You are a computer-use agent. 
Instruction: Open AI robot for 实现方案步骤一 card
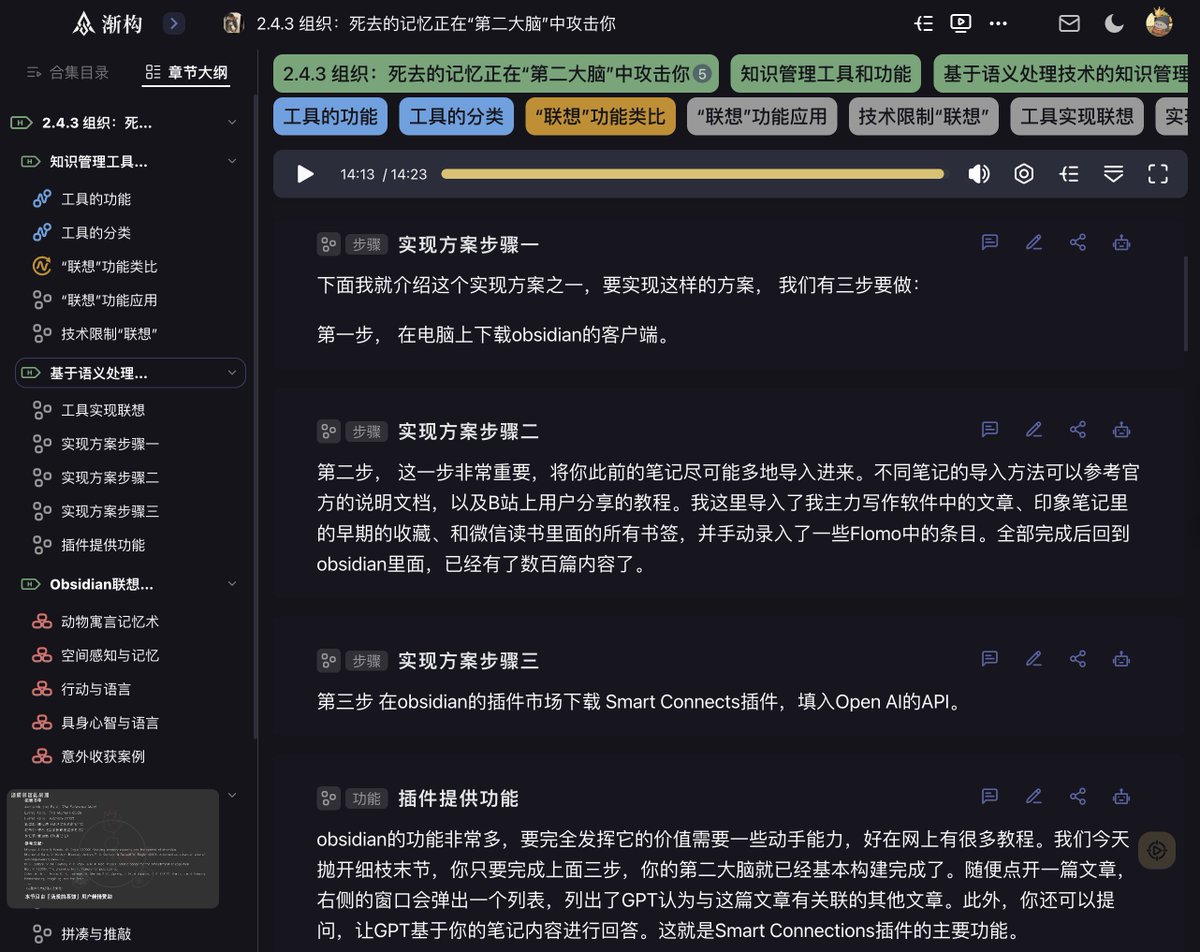[x=1122, y=242]
